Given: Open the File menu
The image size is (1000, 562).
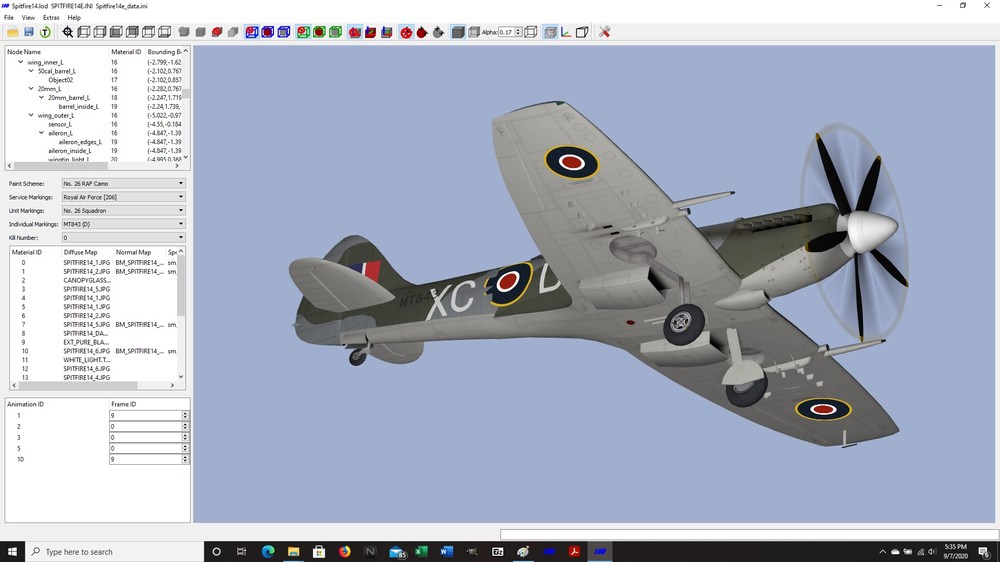Looking at the screenshot, I should coord(9,18).
